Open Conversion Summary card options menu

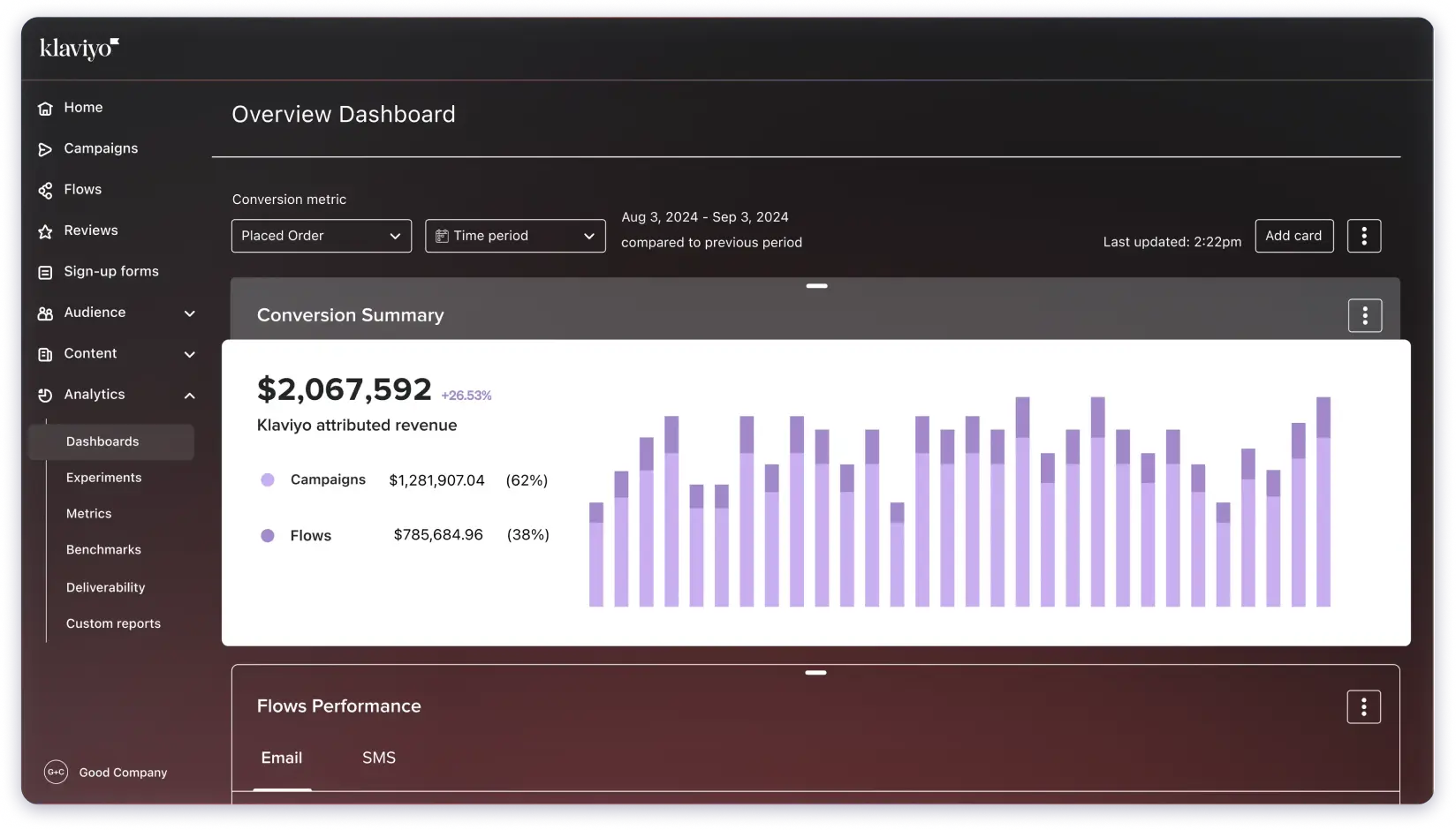(x=1364, y=315)
